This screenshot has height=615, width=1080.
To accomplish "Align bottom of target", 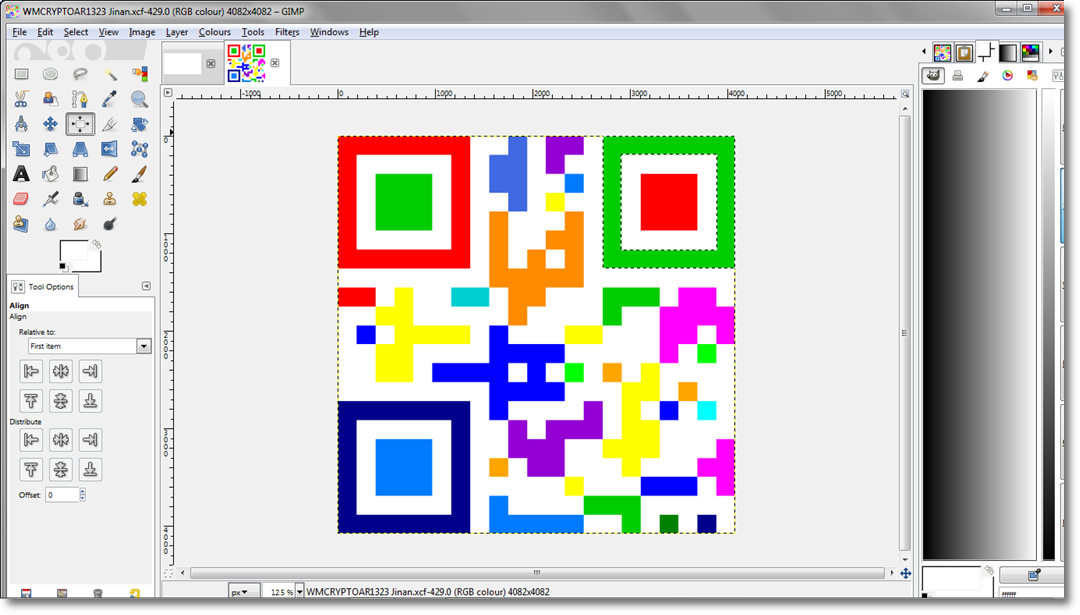I will click(x=90, y=401).
